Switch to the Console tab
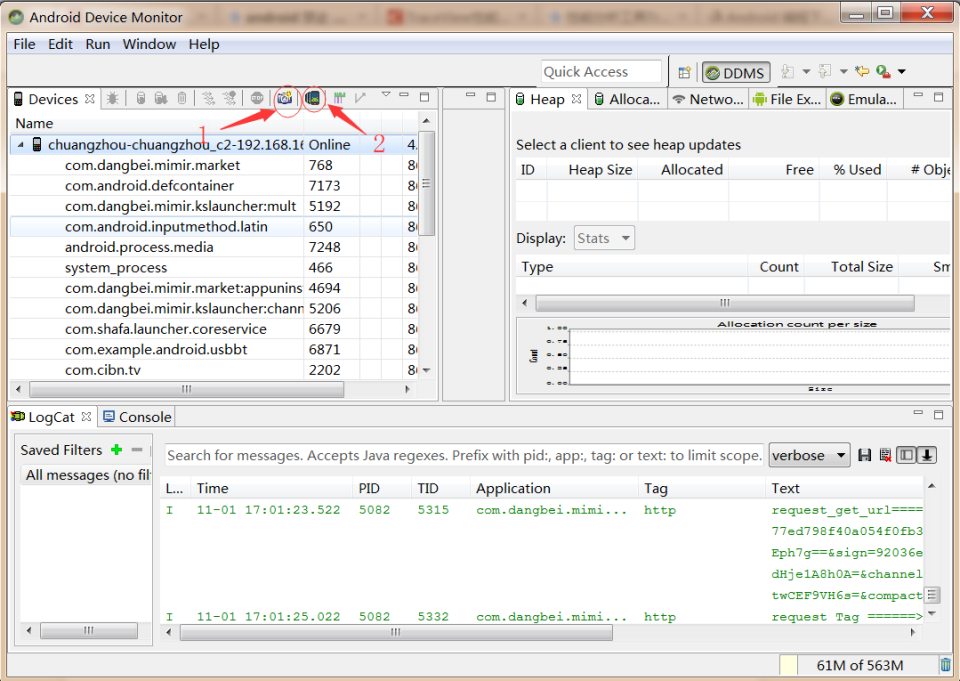 (137, 417)
